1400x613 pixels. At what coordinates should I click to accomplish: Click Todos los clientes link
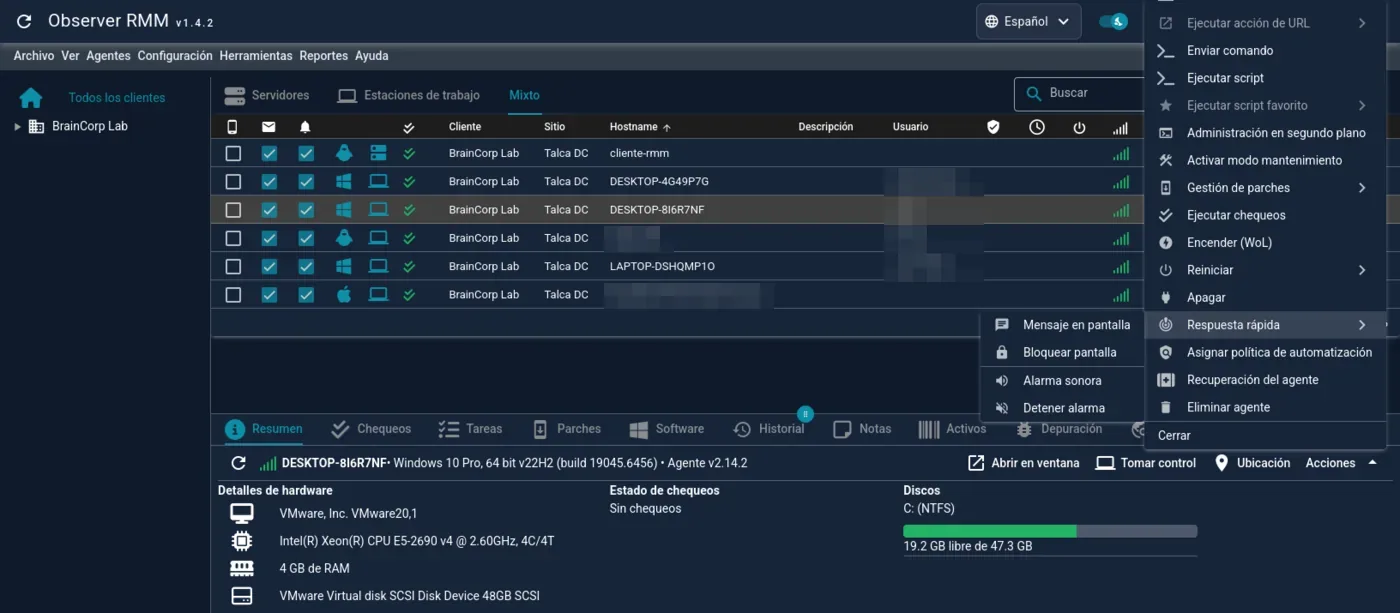click(x=117, y=98)
